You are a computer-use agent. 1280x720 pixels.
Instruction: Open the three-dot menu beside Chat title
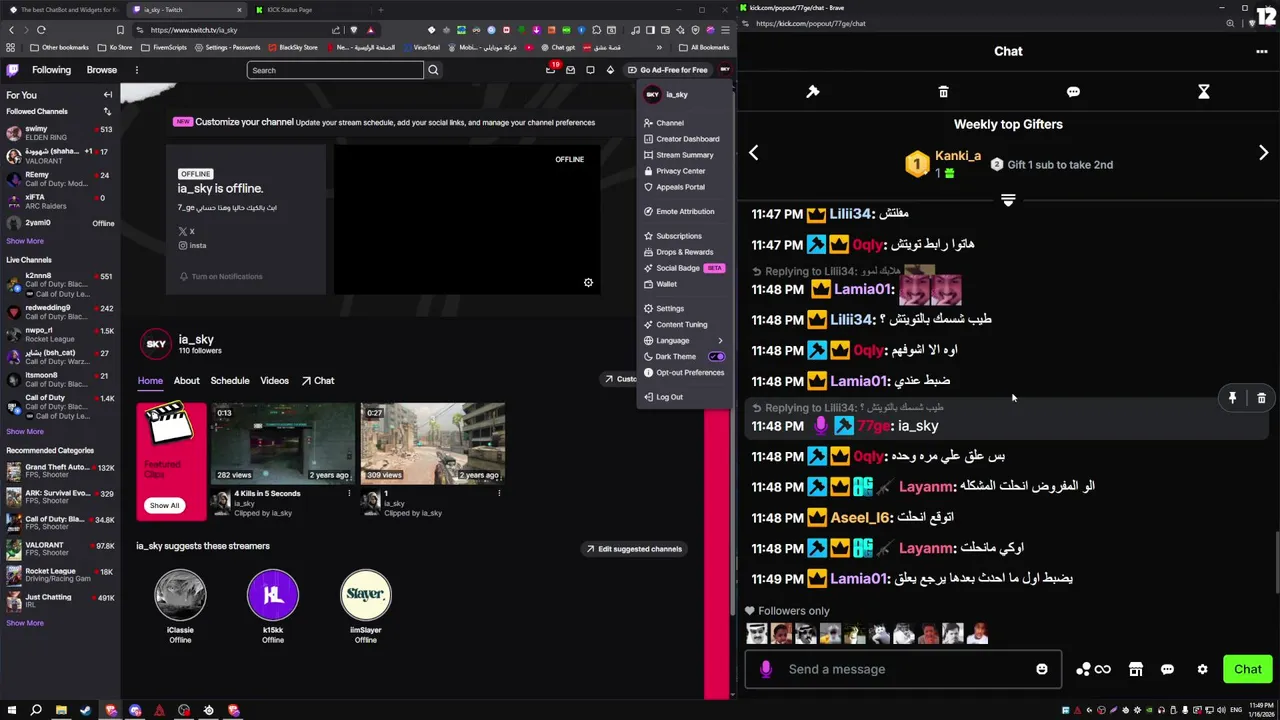pyautogui.click(x=1262, y=51)
